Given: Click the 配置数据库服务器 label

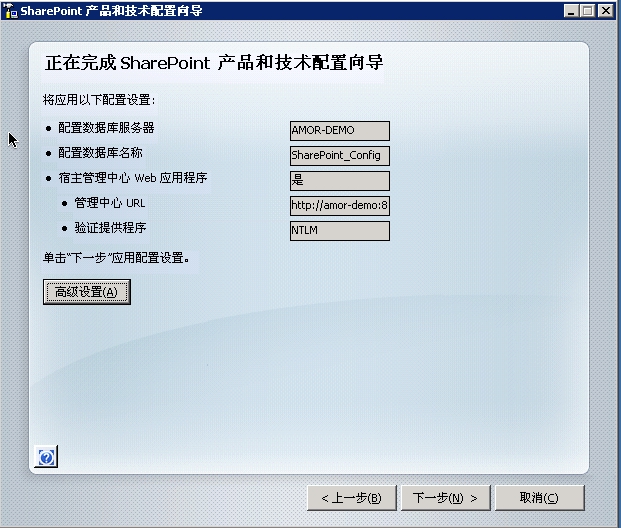Looking at the screenshot, I should pyautogui.click(x=106, y=128).
